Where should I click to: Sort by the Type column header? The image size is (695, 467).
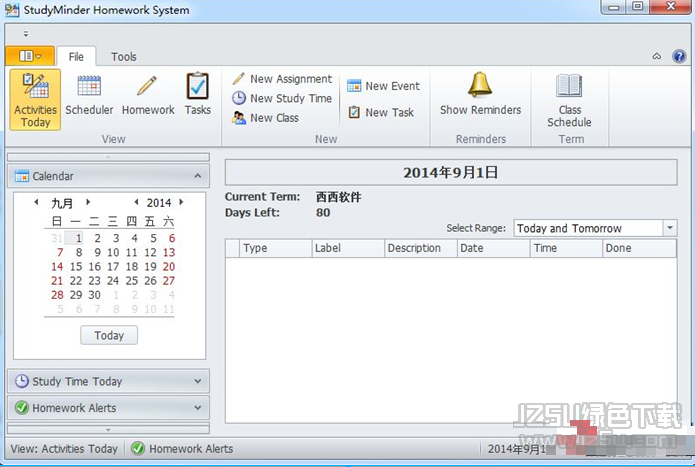275,248
